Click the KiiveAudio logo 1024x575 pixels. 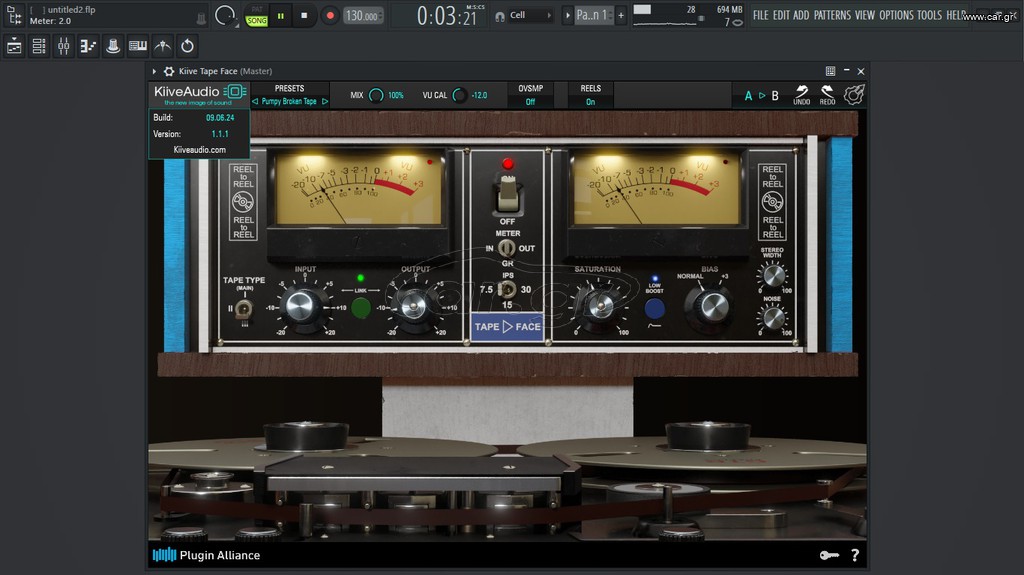tap(199, 93)
